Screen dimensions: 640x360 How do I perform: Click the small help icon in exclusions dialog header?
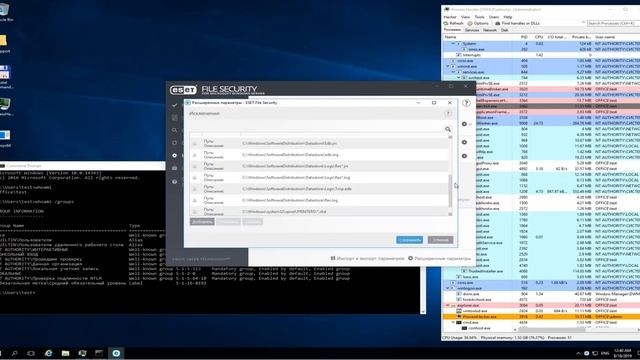pos(448,113)
